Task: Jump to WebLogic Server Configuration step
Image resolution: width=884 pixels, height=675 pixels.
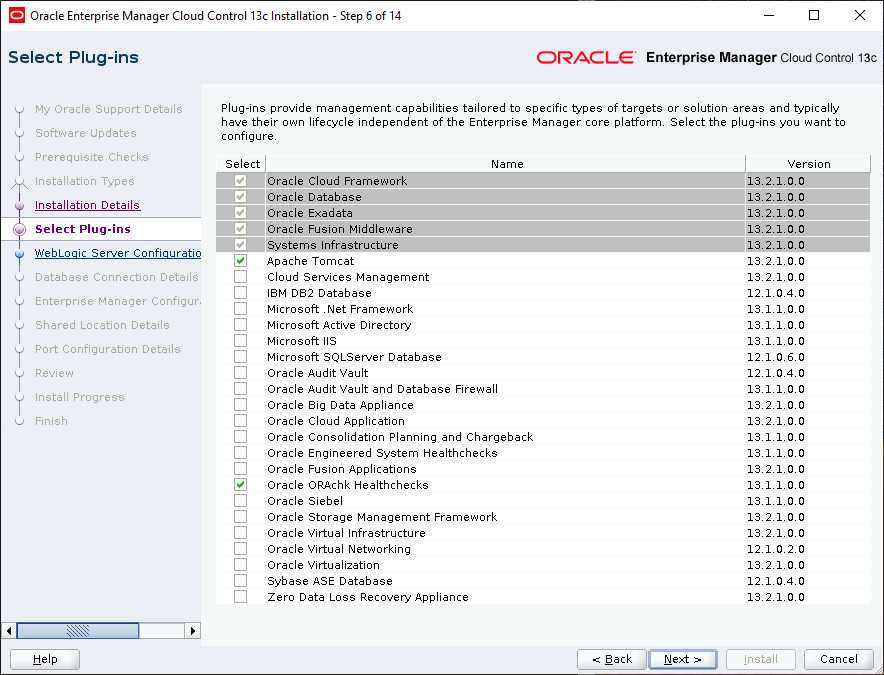Action: tap(117, 253)
